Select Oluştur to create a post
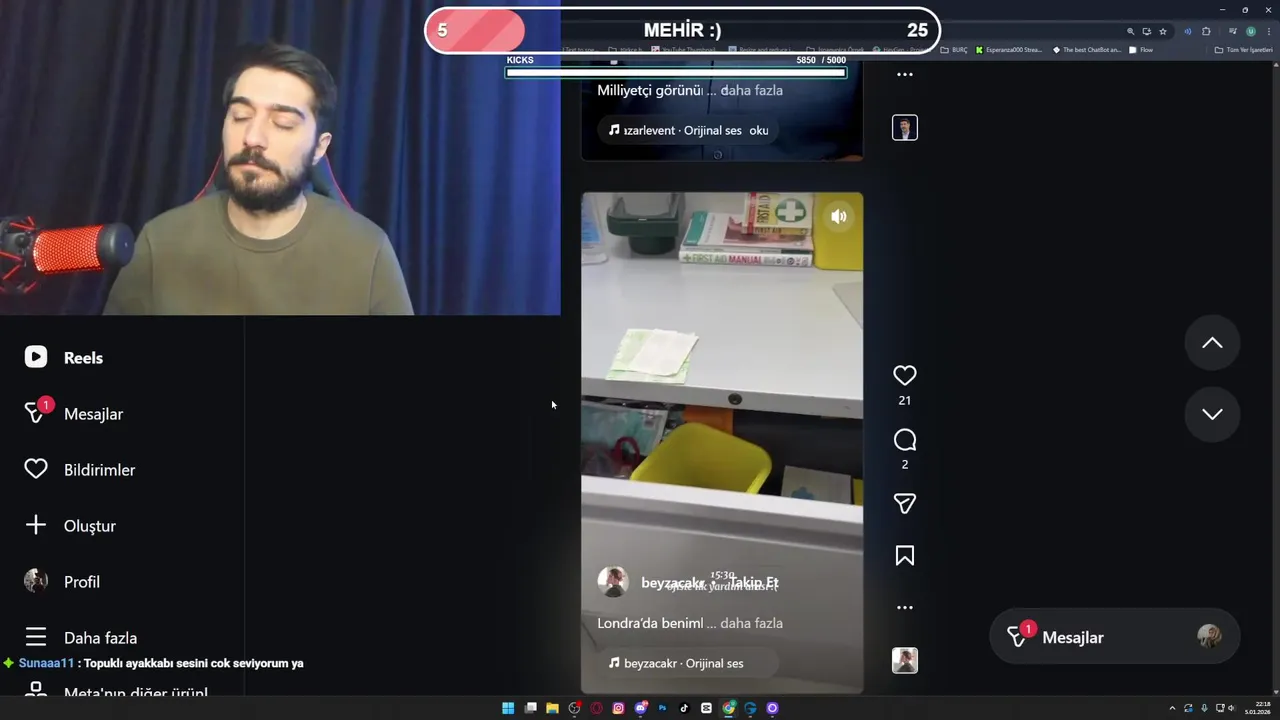This screenshot has width=1280, height=720. click(x=70, y=525)
